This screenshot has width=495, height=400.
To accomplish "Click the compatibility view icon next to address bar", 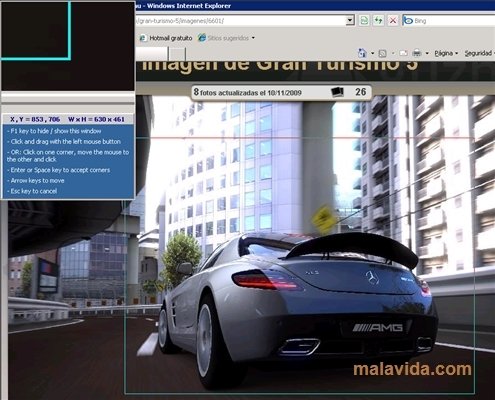I will (x=364, y=21).
